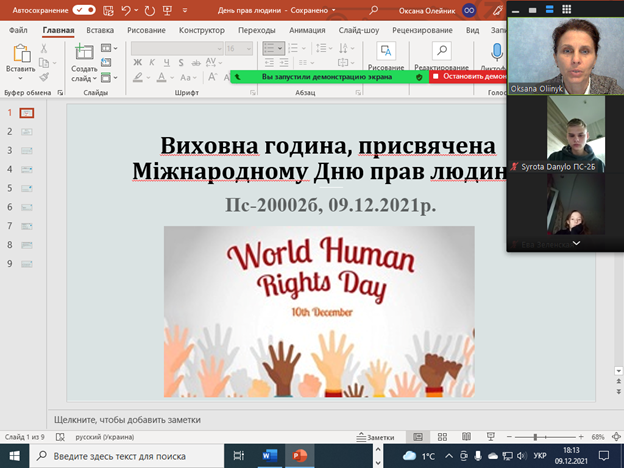Undo the last action
This screenshot has height=468, width=624.
[x=127, y=10]
